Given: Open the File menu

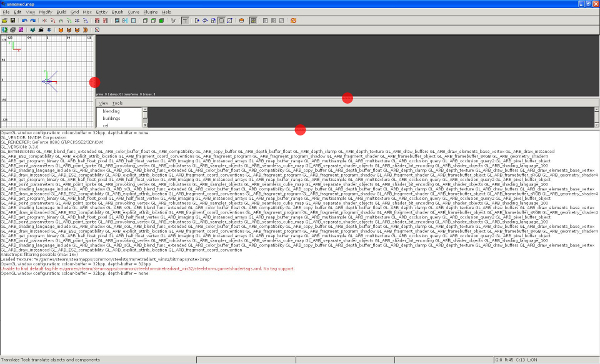Looking at the screenshot, I should pos(6,12).
